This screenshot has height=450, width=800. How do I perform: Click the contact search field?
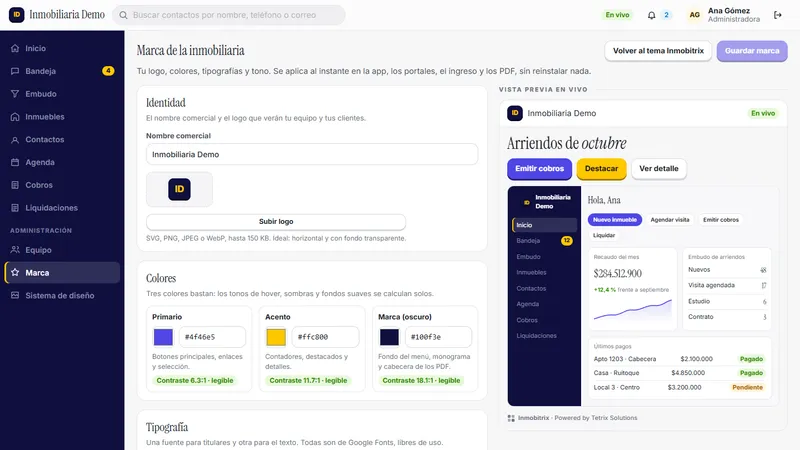coord(229,15)
